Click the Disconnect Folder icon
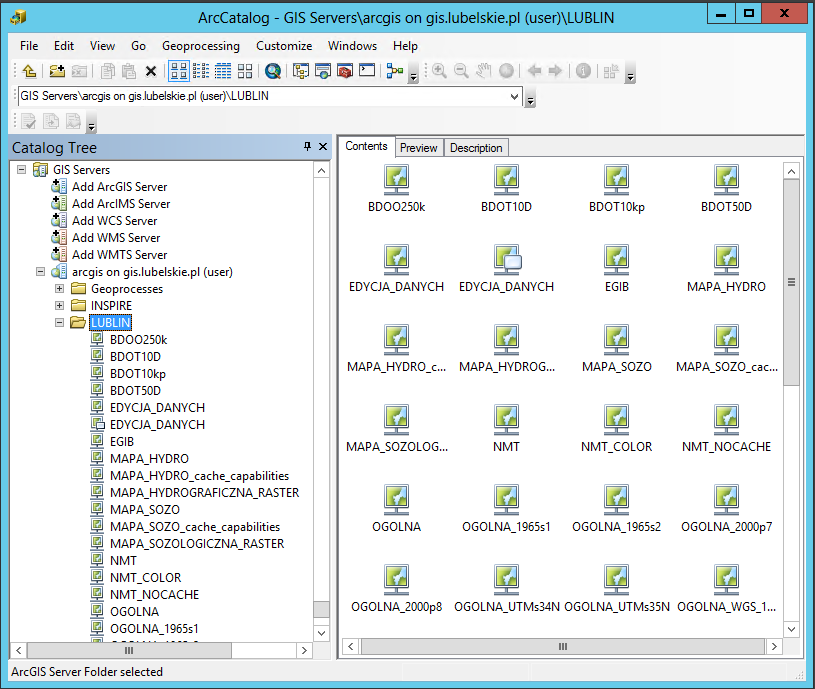This screenshot has width=815, height=689. [79, 71]
